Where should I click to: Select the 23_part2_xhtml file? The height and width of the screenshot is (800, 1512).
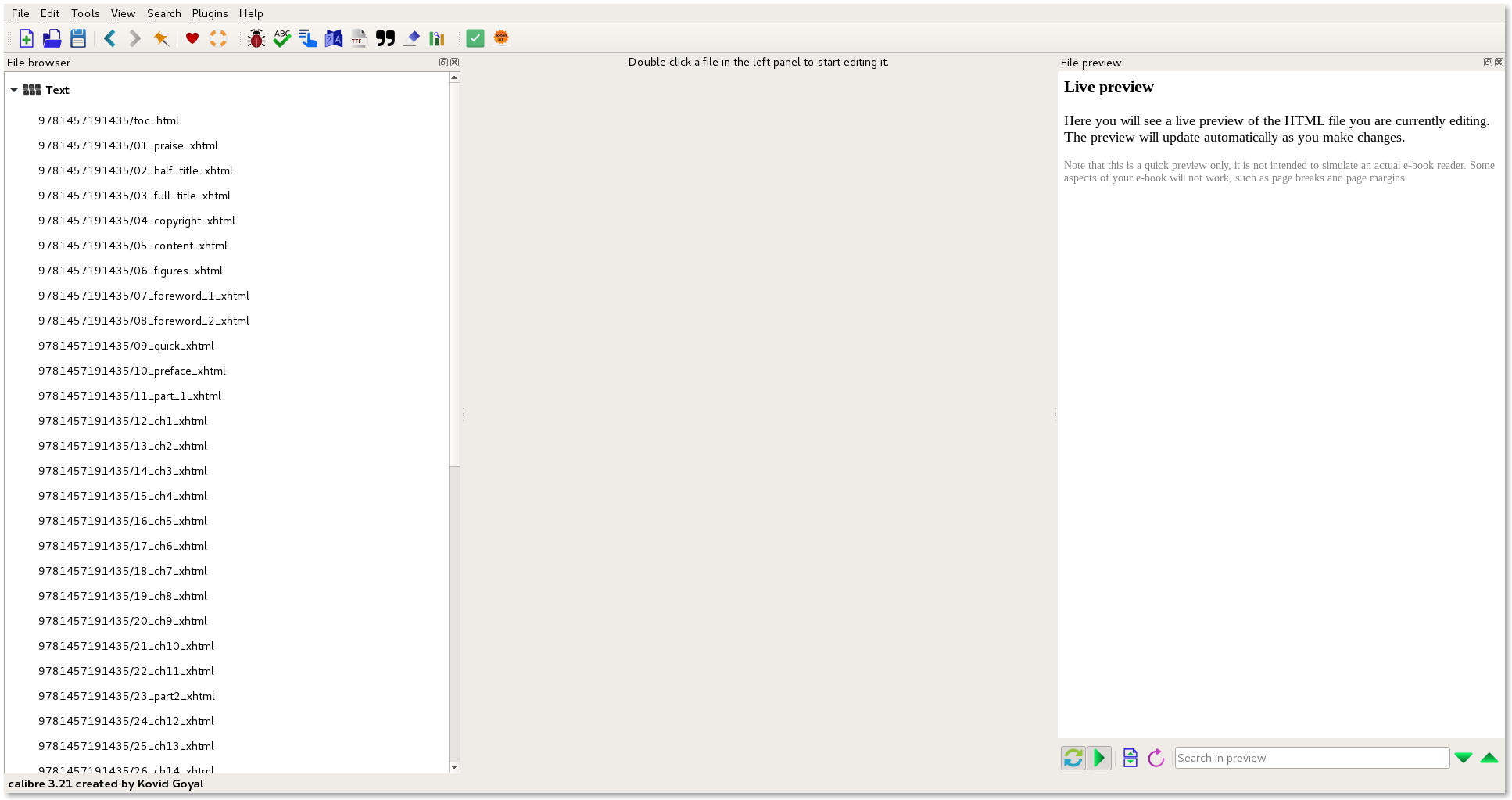tap(127, 696)
